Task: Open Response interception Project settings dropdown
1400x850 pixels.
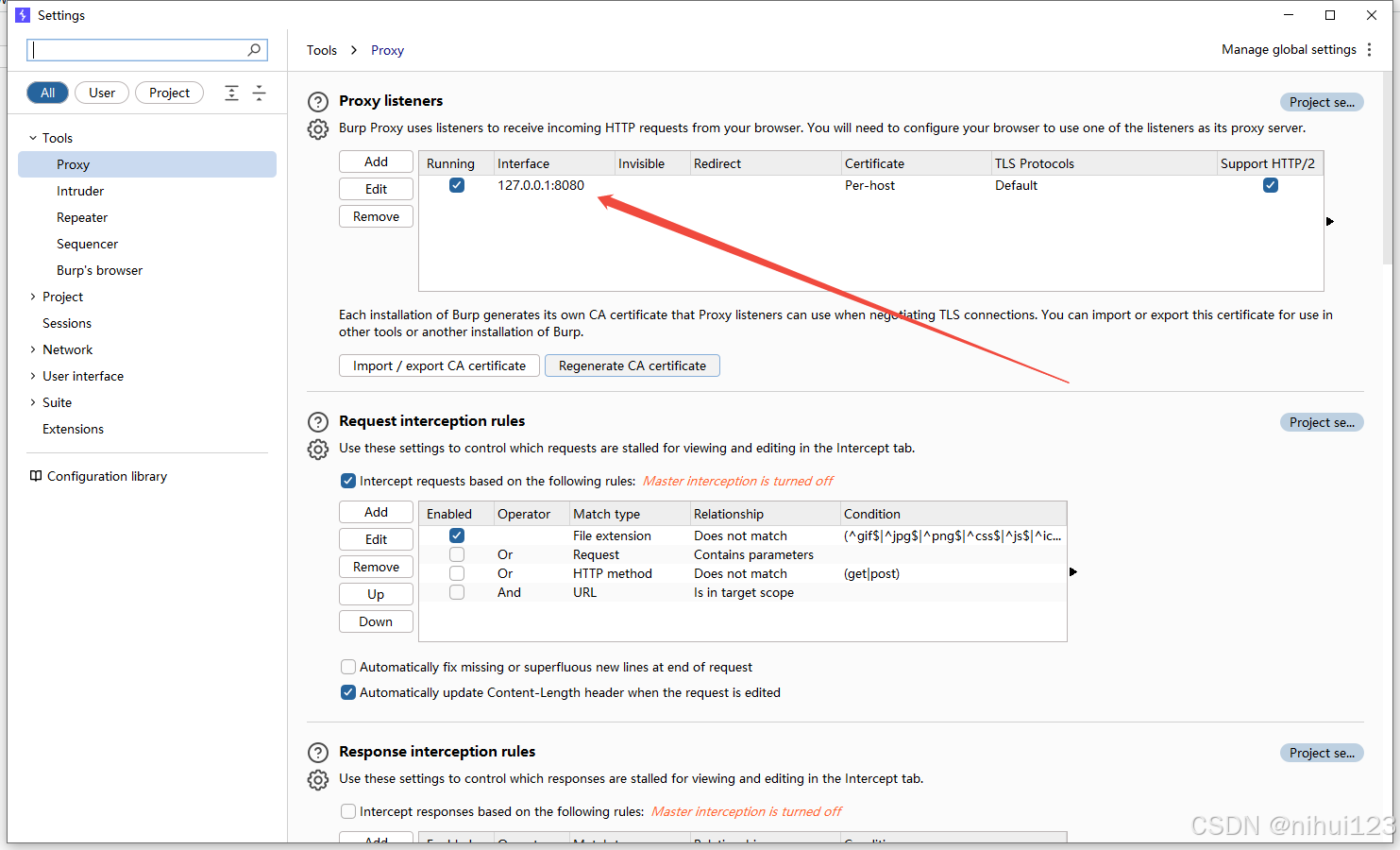Action: [1322, 753]
